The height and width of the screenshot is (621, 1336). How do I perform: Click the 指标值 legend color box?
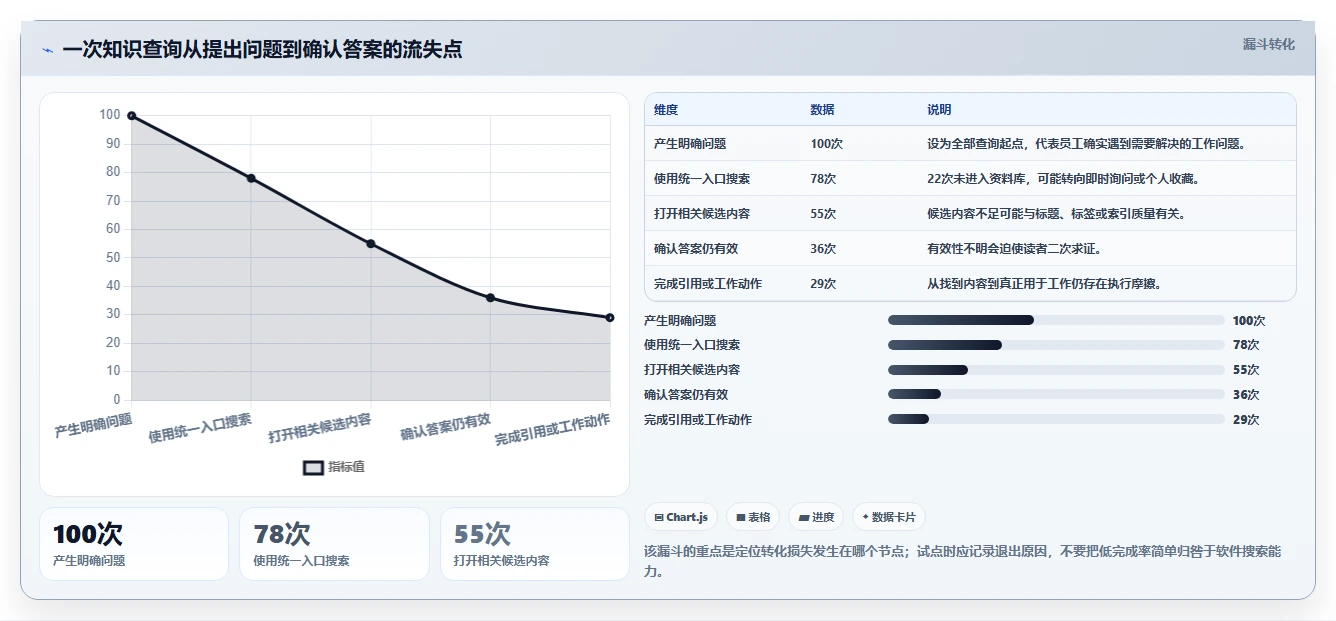pyautogui.click(x=313, y=467)
